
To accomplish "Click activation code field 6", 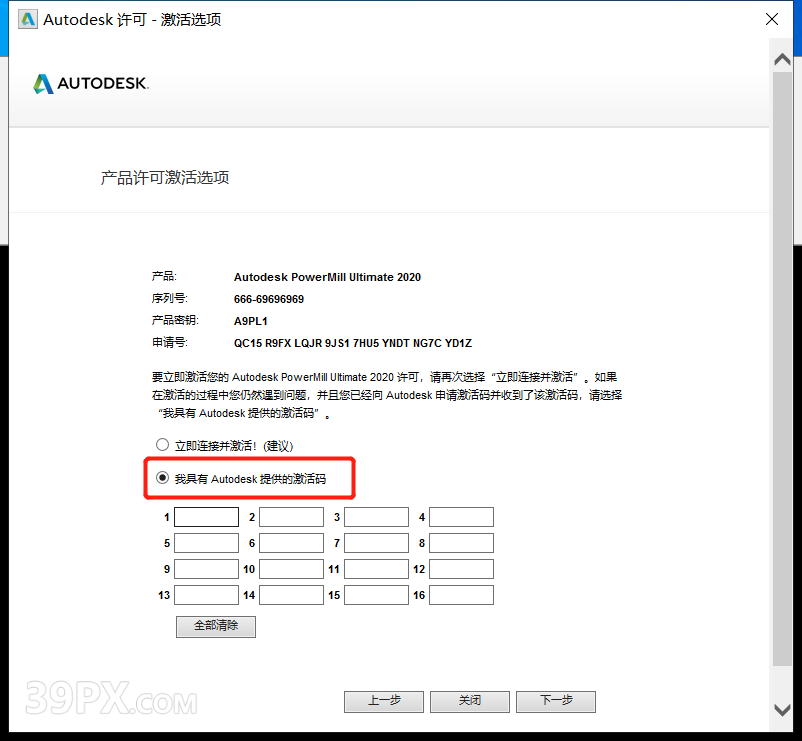I will [292, 543].
